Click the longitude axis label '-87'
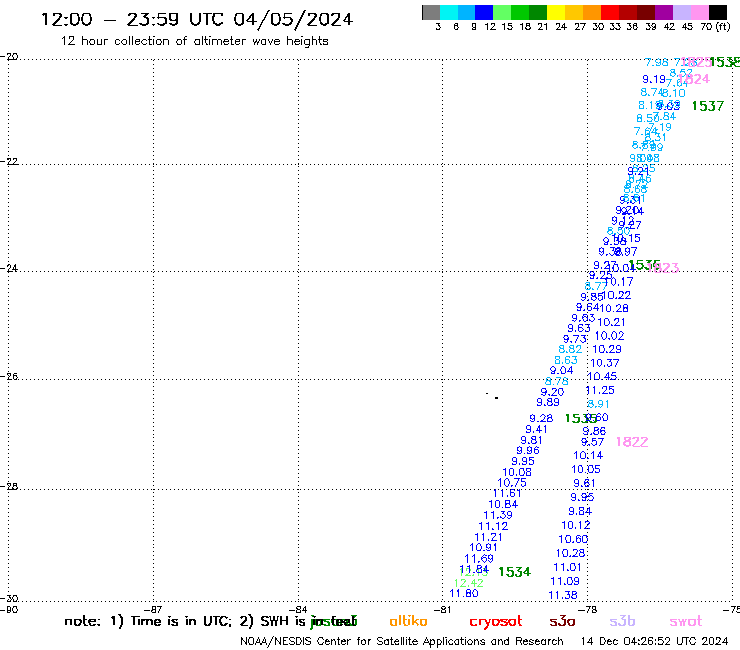Viewport: 740px width, 650px height. click(154, 609)
